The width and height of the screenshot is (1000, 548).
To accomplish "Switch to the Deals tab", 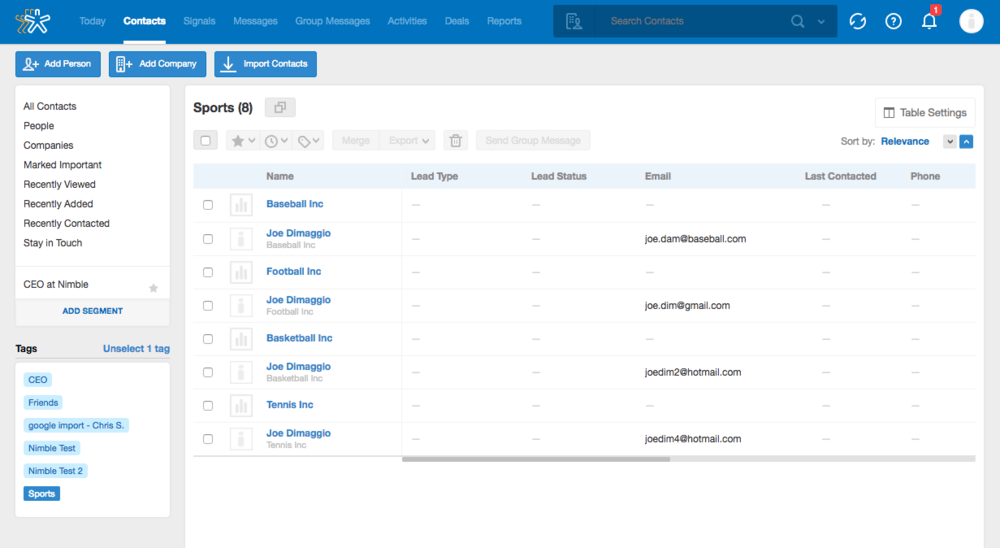I will click(x=456, y=21).
